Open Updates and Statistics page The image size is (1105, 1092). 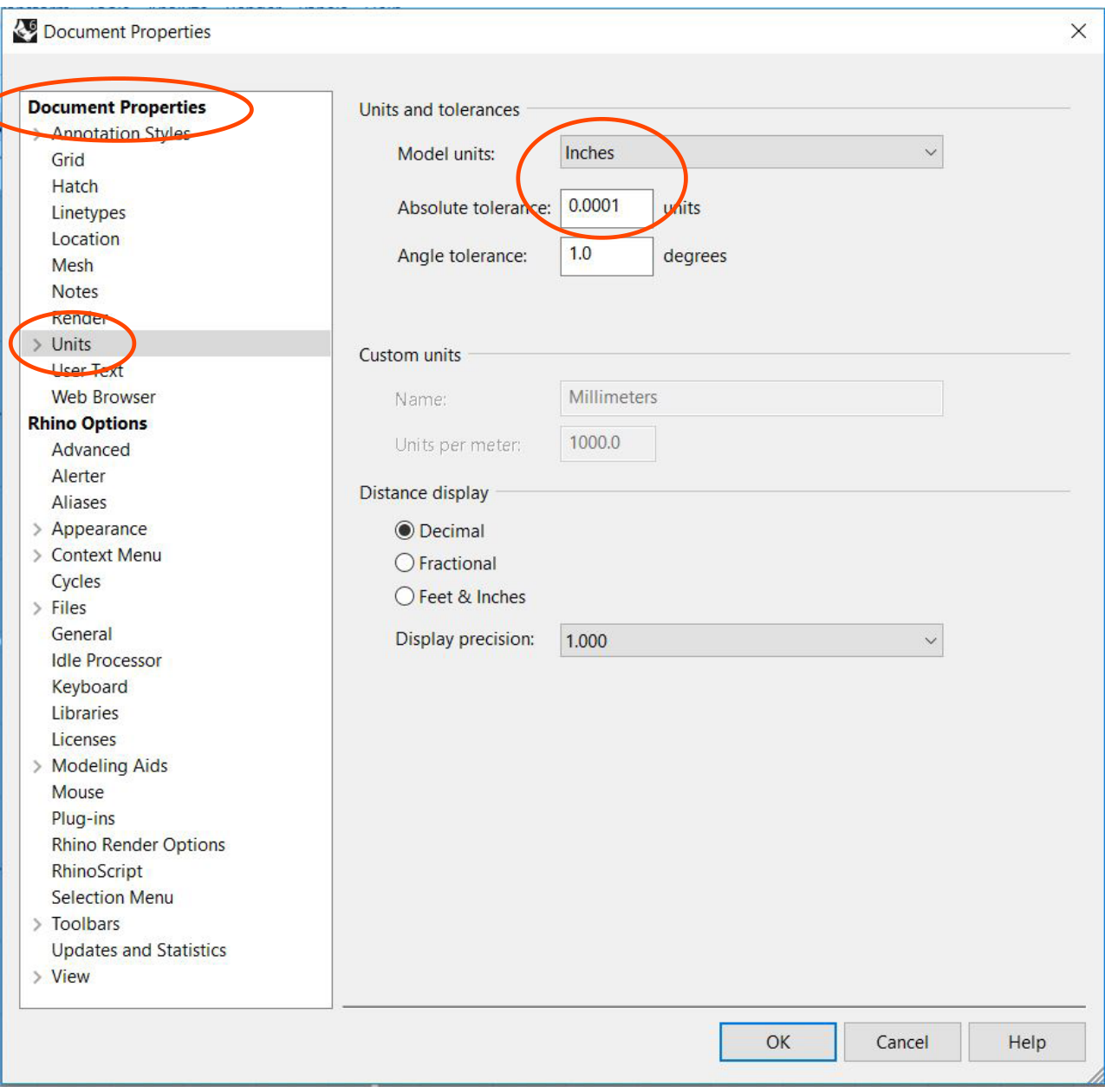[x=139, y=950]
